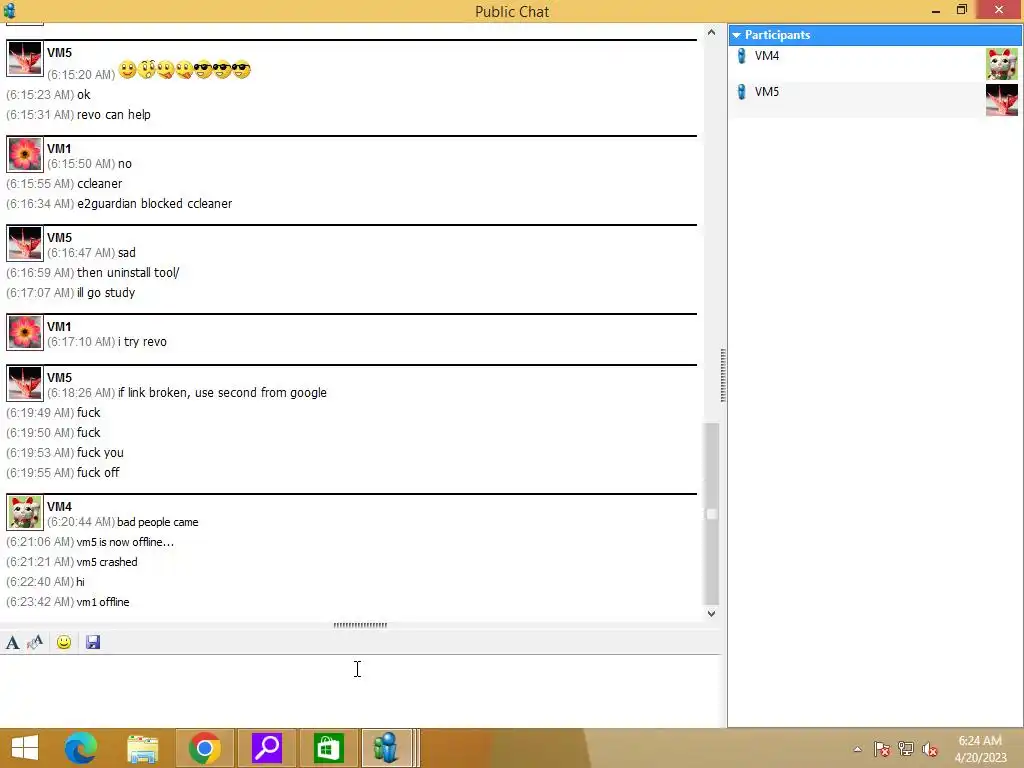Click VM5 avatar at 6:16:47 message
Screen dimensions: 1024x768
point(25,244)
